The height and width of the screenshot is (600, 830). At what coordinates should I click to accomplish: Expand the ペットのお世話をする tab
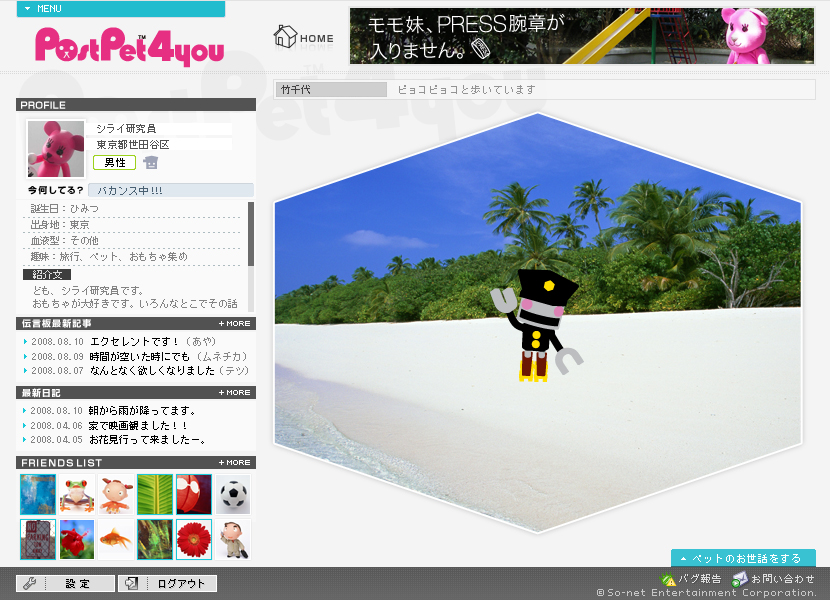(743, 558)
